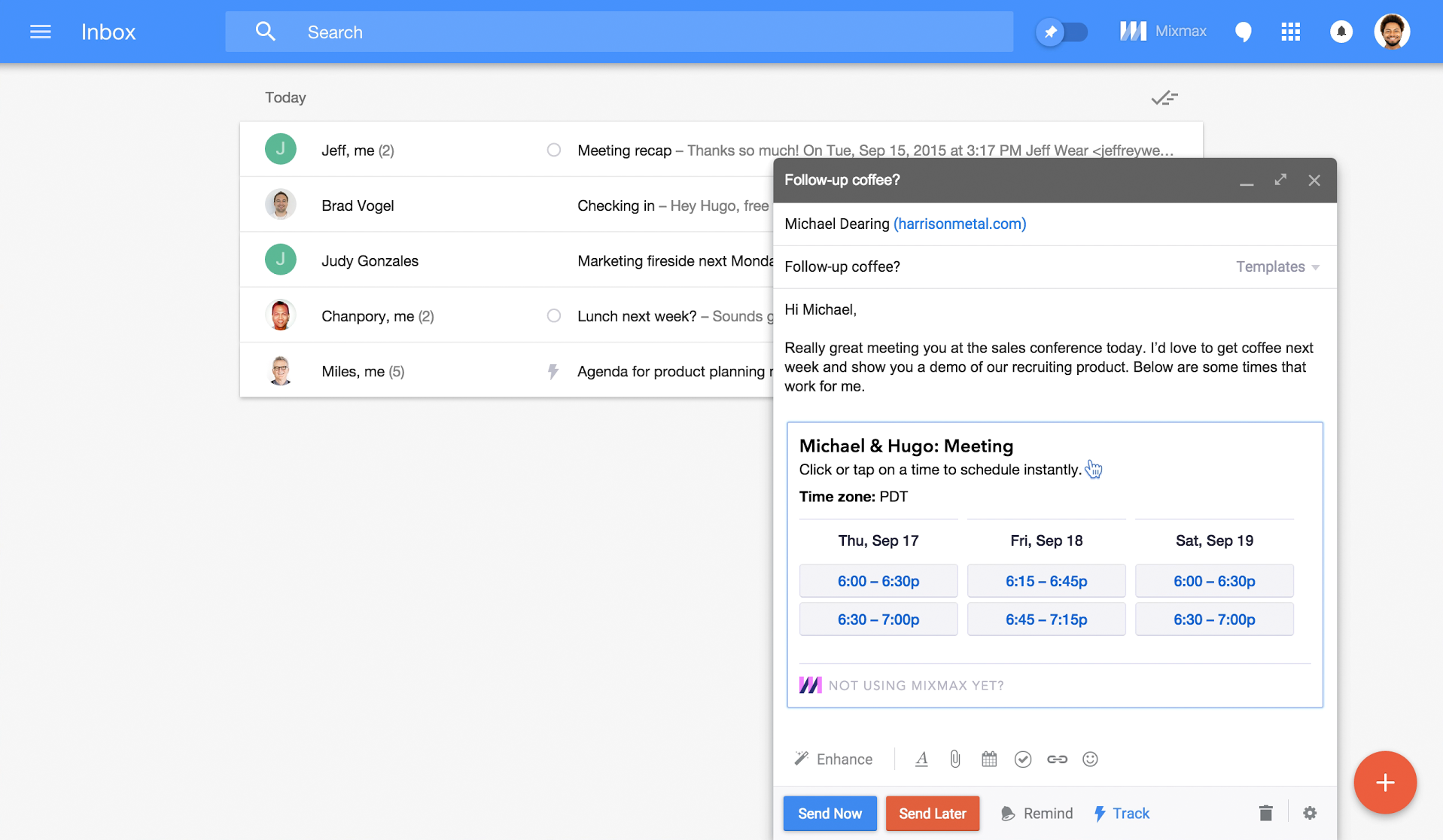Open the Brad Vogel email
Viewport: 1443px width, 840px height.
click(x=507, y=205)
